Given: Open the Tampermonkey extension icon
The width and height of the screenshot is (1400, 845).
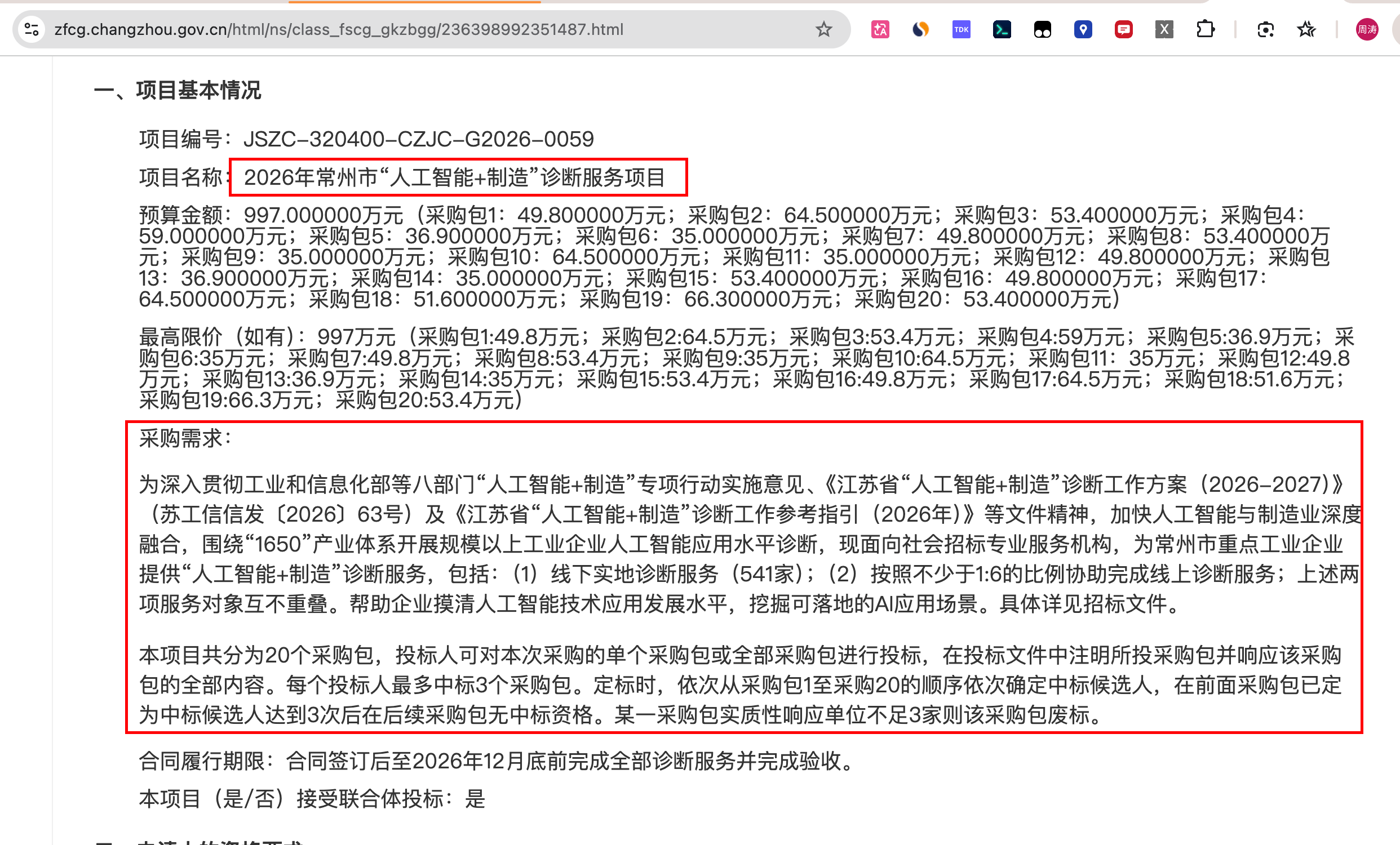Looking at the screenshot, I should (1043, 29).
